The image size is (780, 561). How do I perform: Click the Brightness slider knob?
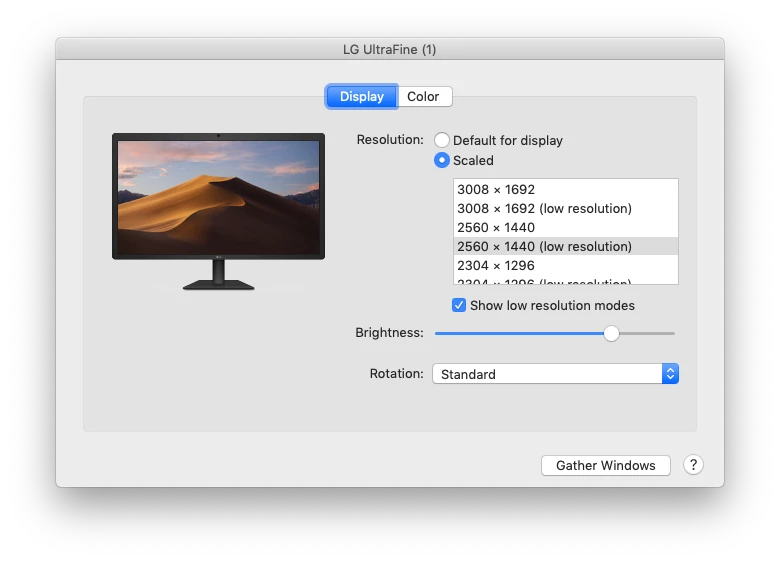coord(611,333)
